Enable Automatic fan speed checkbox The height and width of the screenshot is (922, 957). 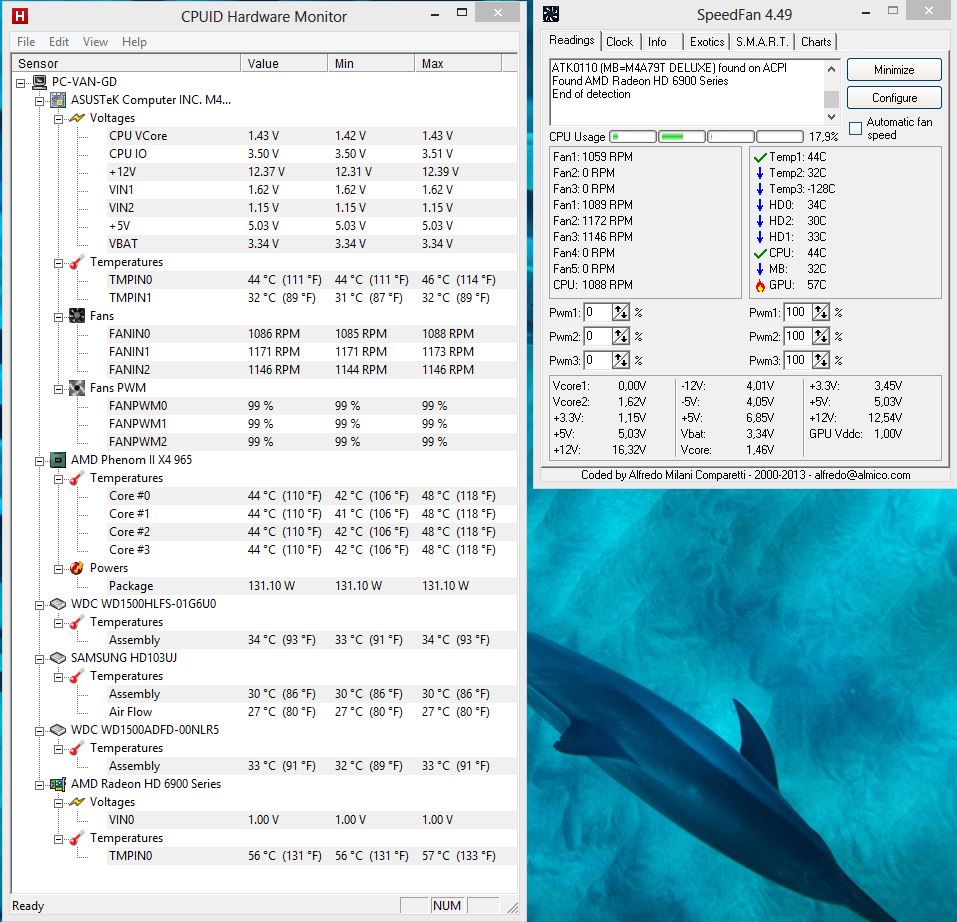856,128
